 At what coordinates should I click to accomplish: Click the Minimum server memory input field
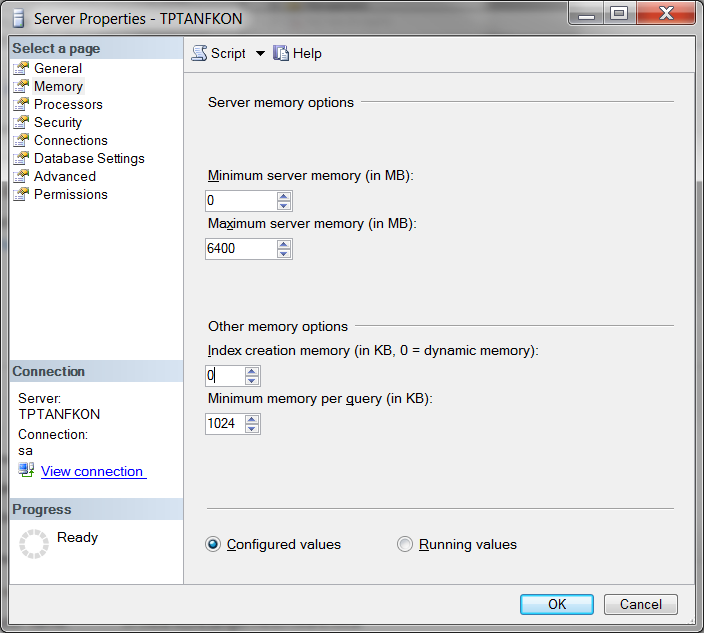tap(240, 201)
